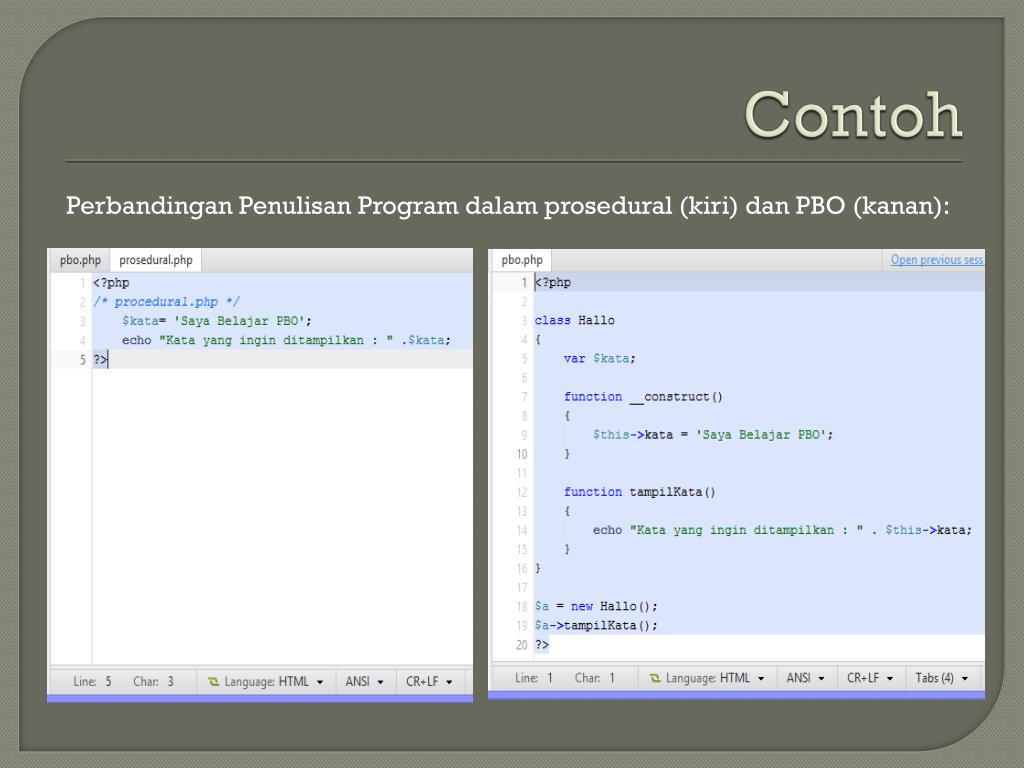Click 'var $kata;' line
Image resolution: width=1024 pixels, height=768 pixels.
(x=600, y=358)
